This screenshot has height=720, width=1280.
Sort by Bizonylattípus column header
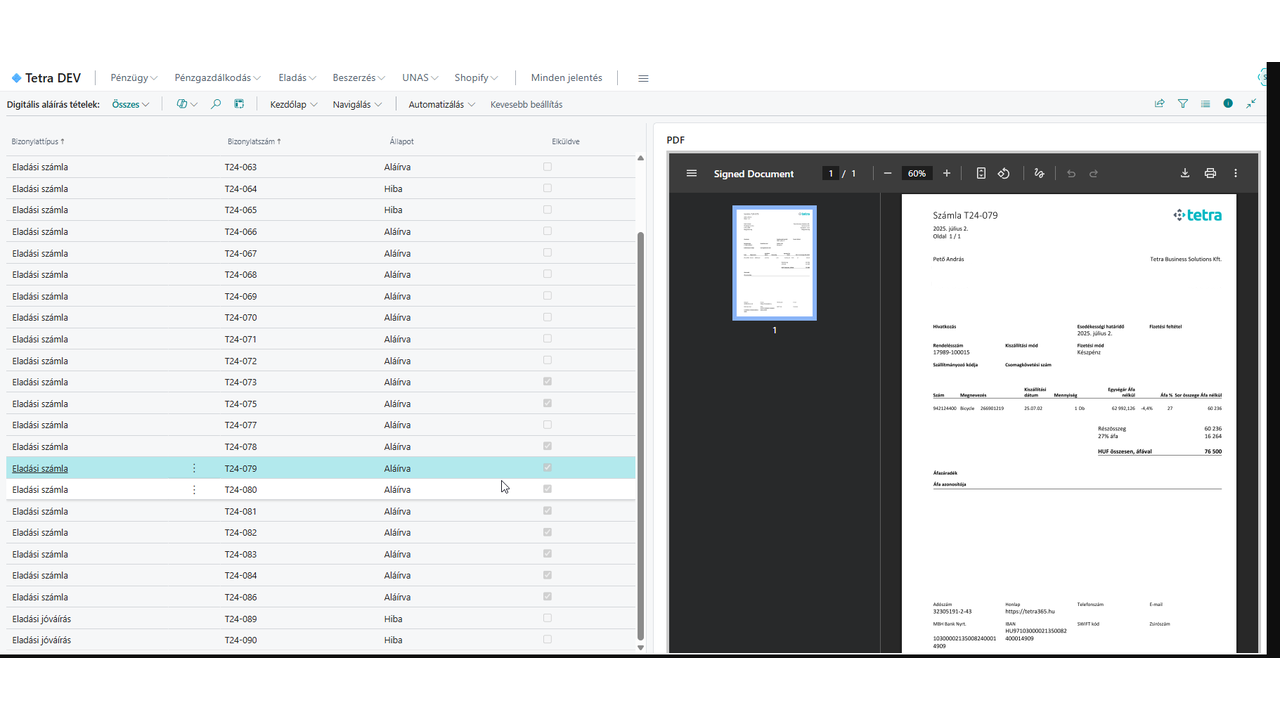pos(38,142)
